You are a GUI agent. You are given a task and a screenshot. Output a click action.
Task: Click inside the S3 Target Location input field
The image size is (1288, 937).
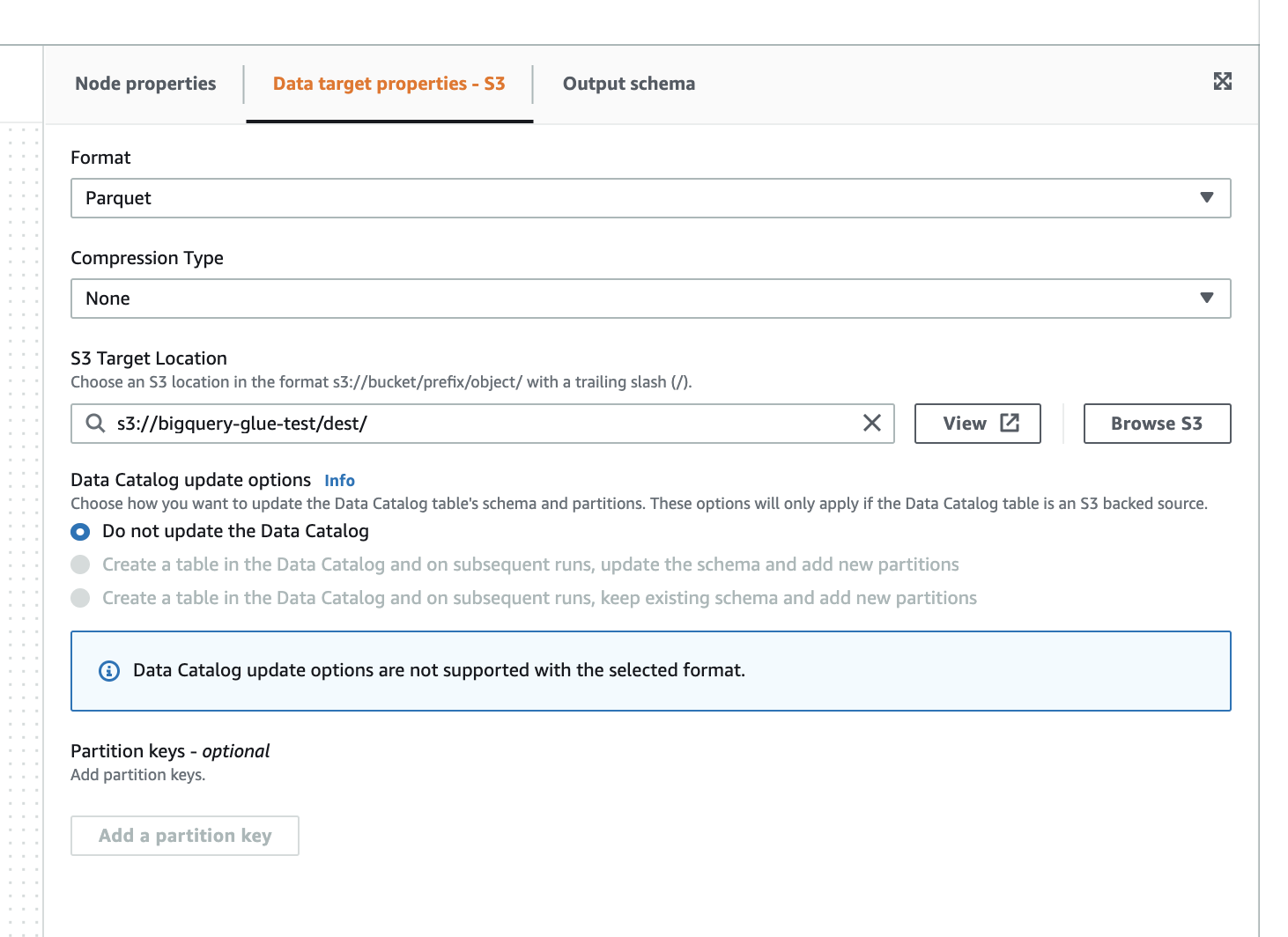(x=440, y=424)
